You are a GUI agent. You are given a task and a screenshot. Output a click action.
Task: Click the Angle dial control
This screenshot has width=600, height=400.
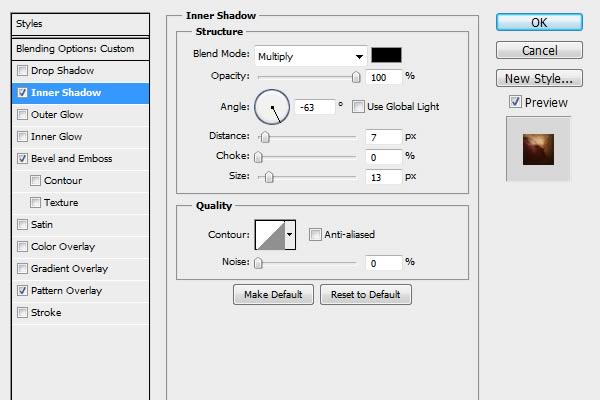click(272, 107)
